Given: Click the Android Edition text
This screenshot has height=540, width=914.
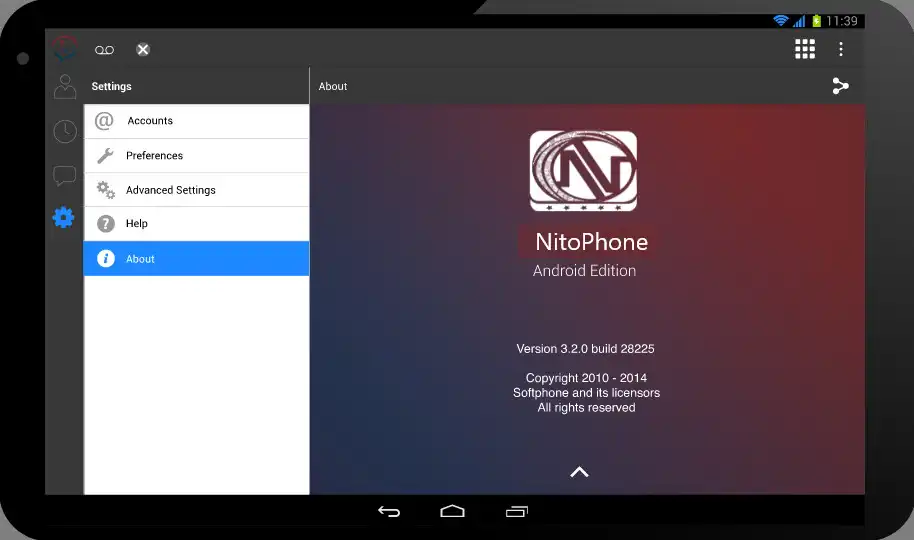Looking at the screenshot, I should 584,271.
